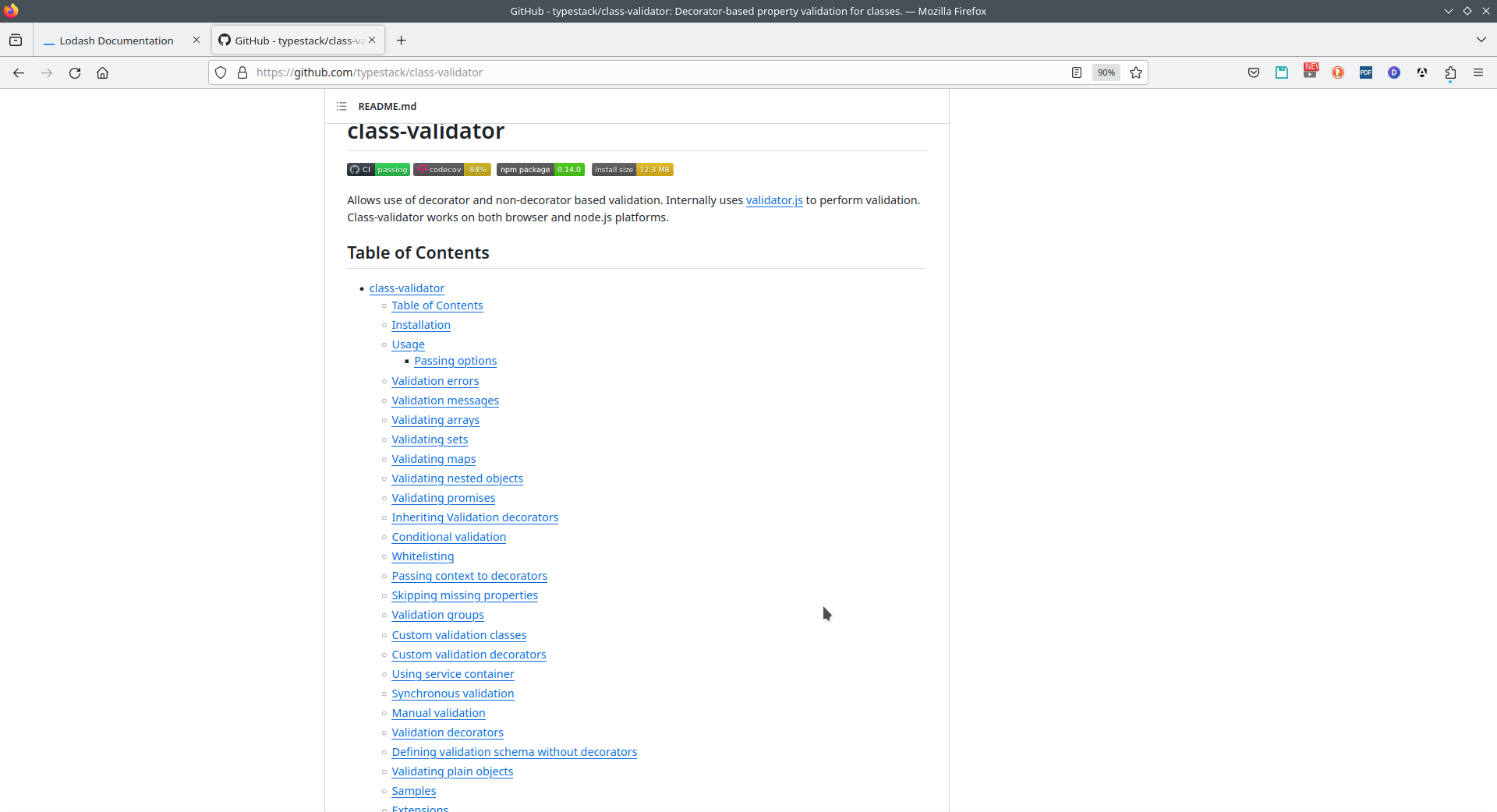Go to Validation messages section

445,401
